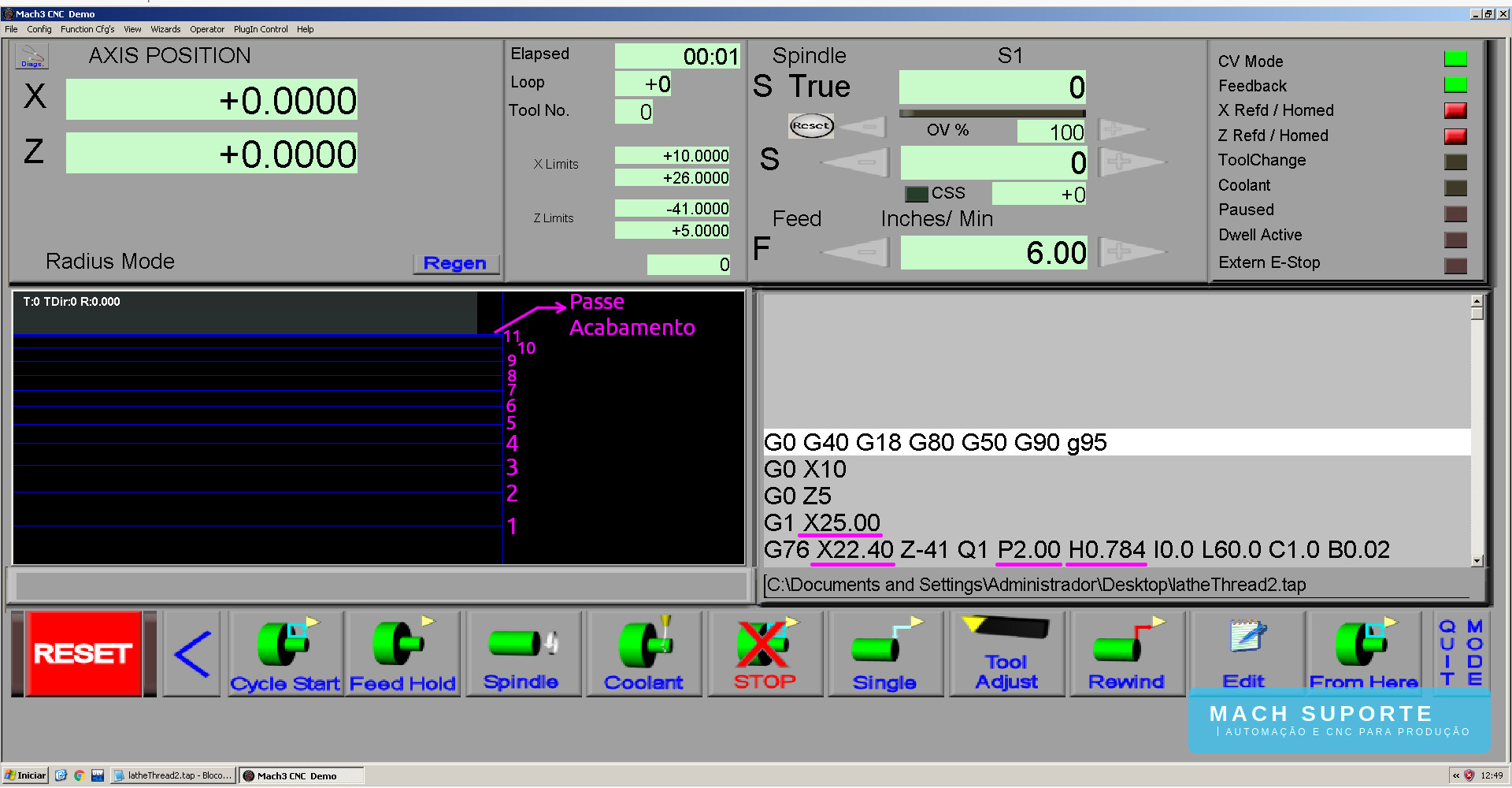Click the X Refd / Homed LED
The image size is (1512, 788).
[1455, 110]
